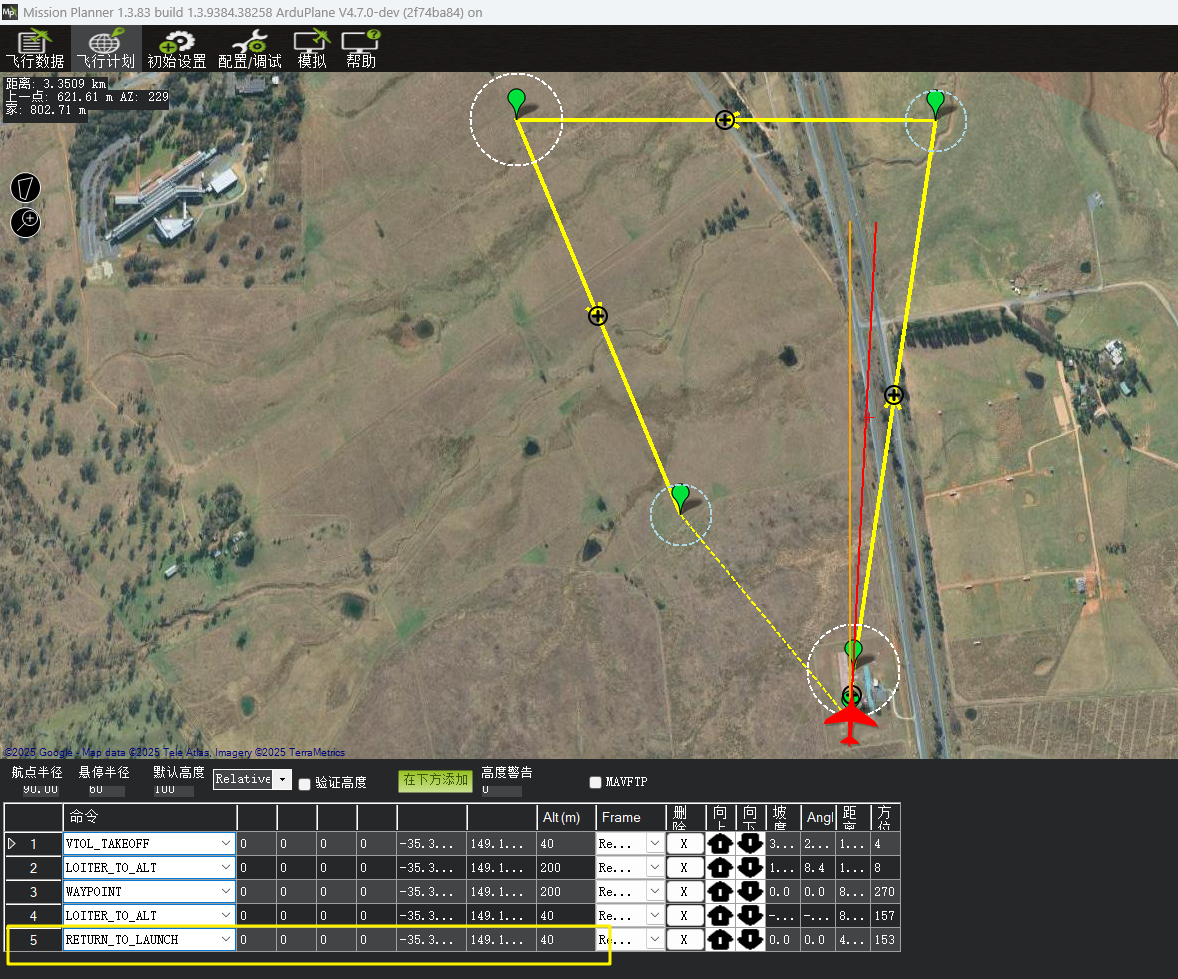Click the polygon draw icon on map
Screen dimensions: 1178x979
coord(26,187)
